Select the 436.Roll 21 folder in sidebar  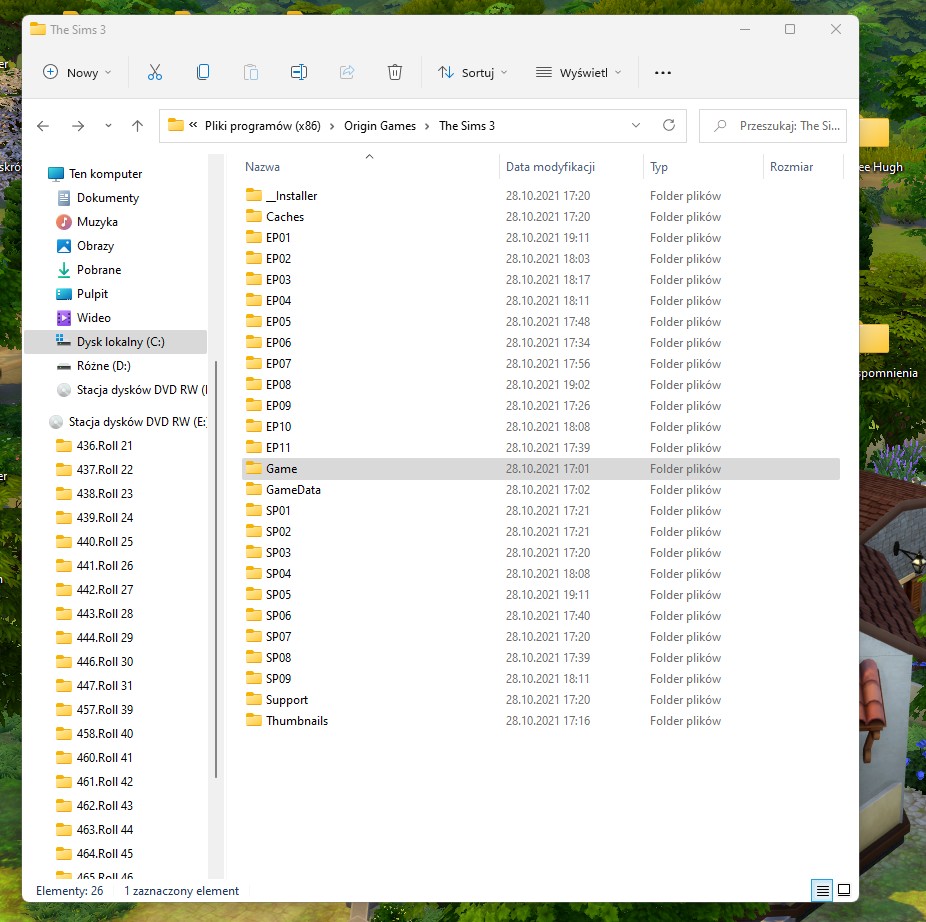[94, 446]
